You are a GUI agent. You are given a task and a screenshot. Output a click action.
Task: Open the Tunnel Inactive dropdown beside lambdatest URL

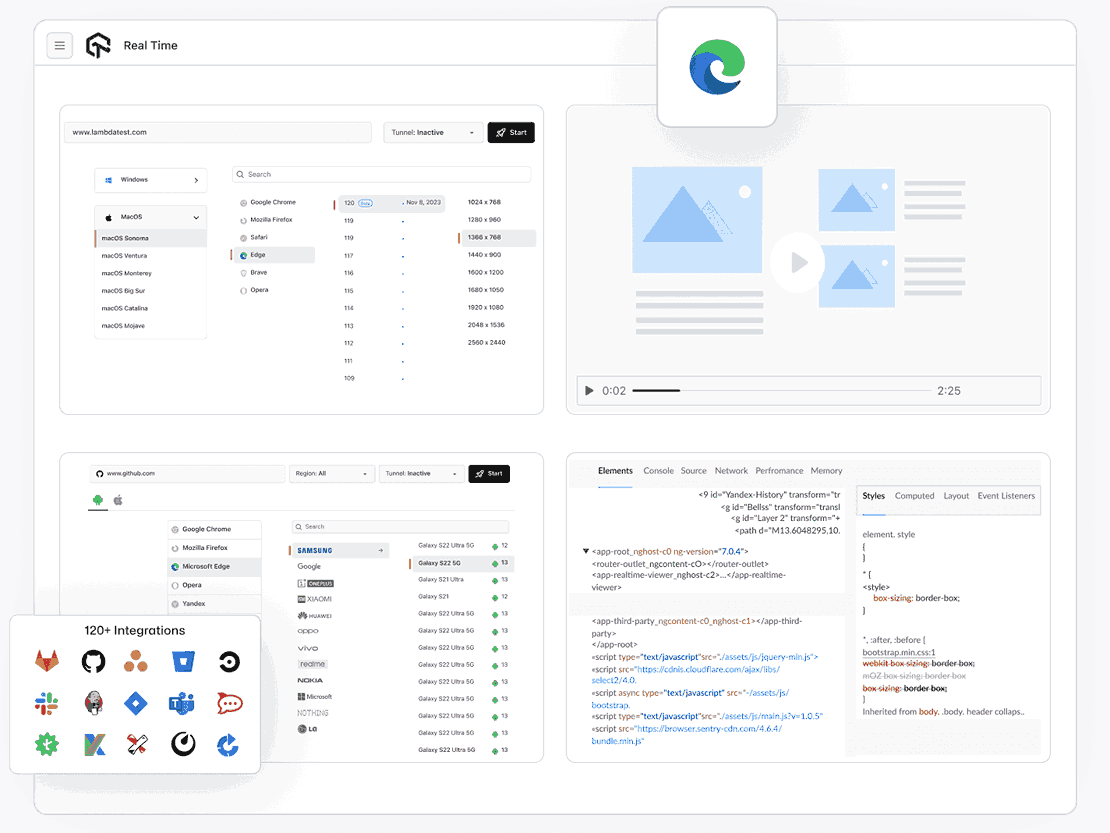(432, 132)
